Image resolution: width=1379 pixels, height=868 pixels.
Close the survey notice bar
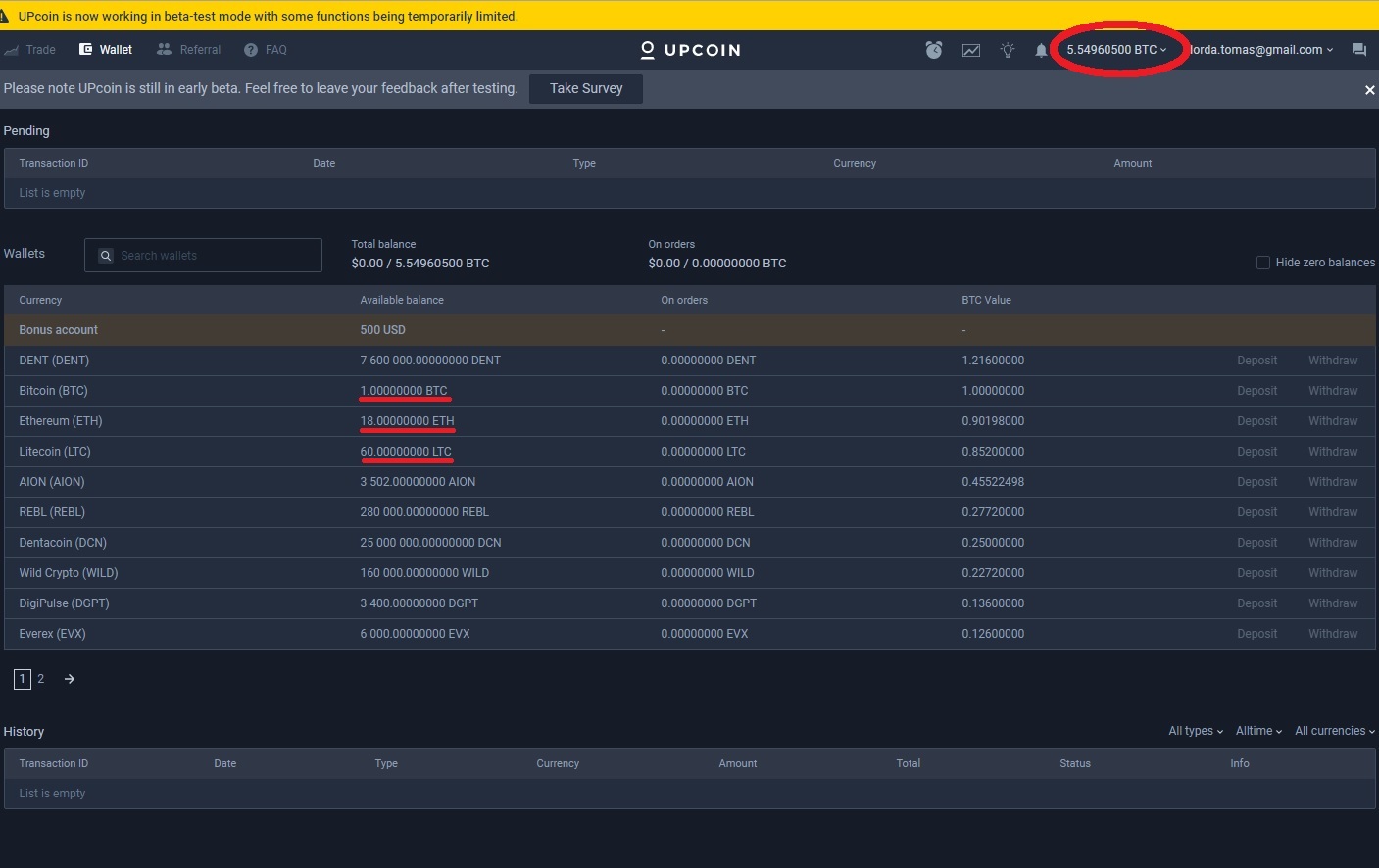[1369, 90]
